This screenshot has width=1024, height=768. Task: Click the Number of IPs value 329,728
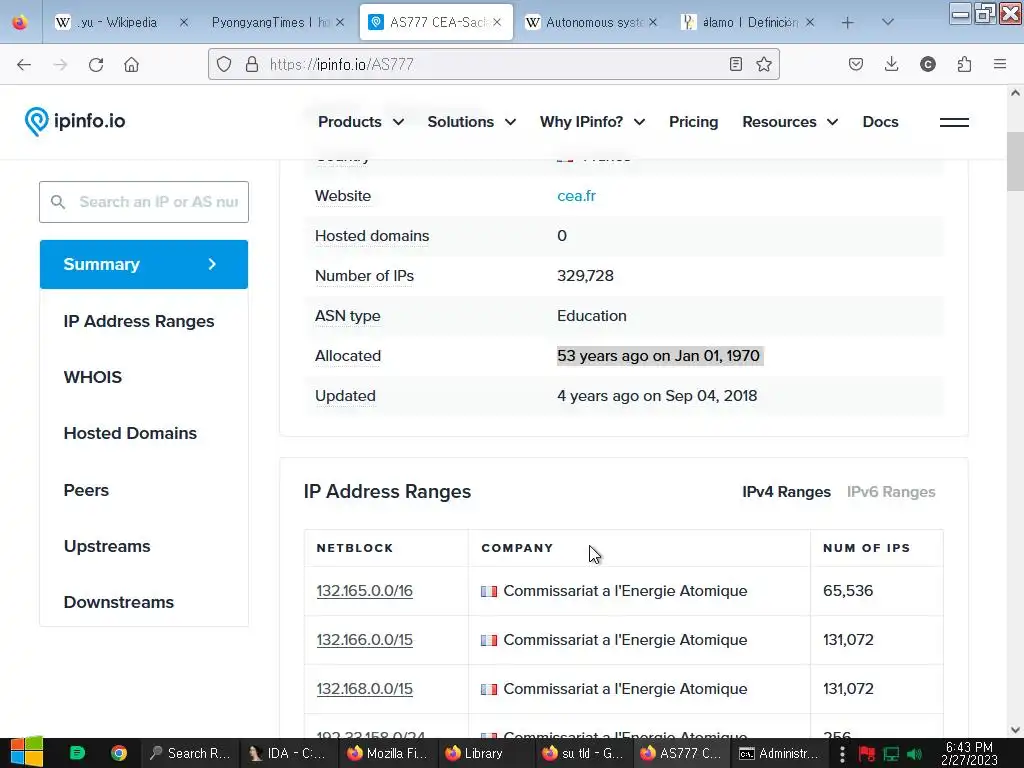coord(585,276)
